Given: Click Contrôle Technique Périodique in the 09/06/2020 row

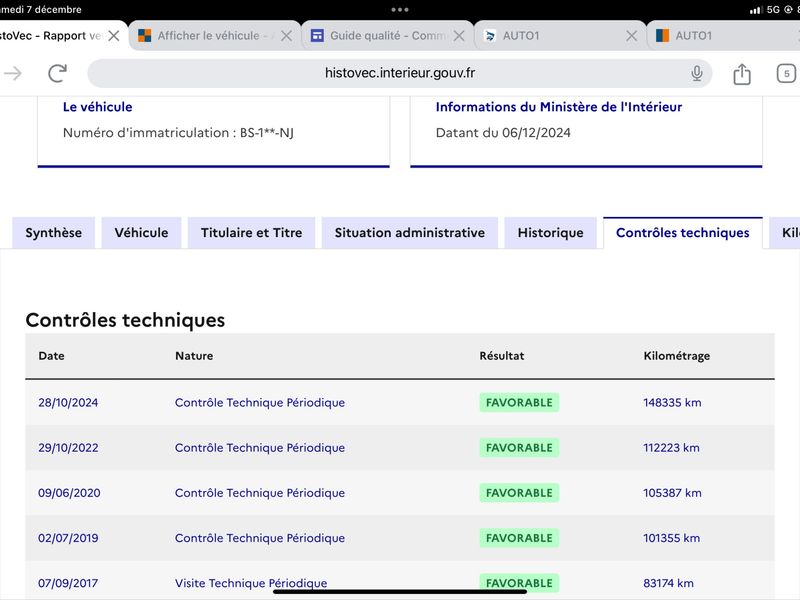Looking at the screenshot, I should click(x=260, y=493).
